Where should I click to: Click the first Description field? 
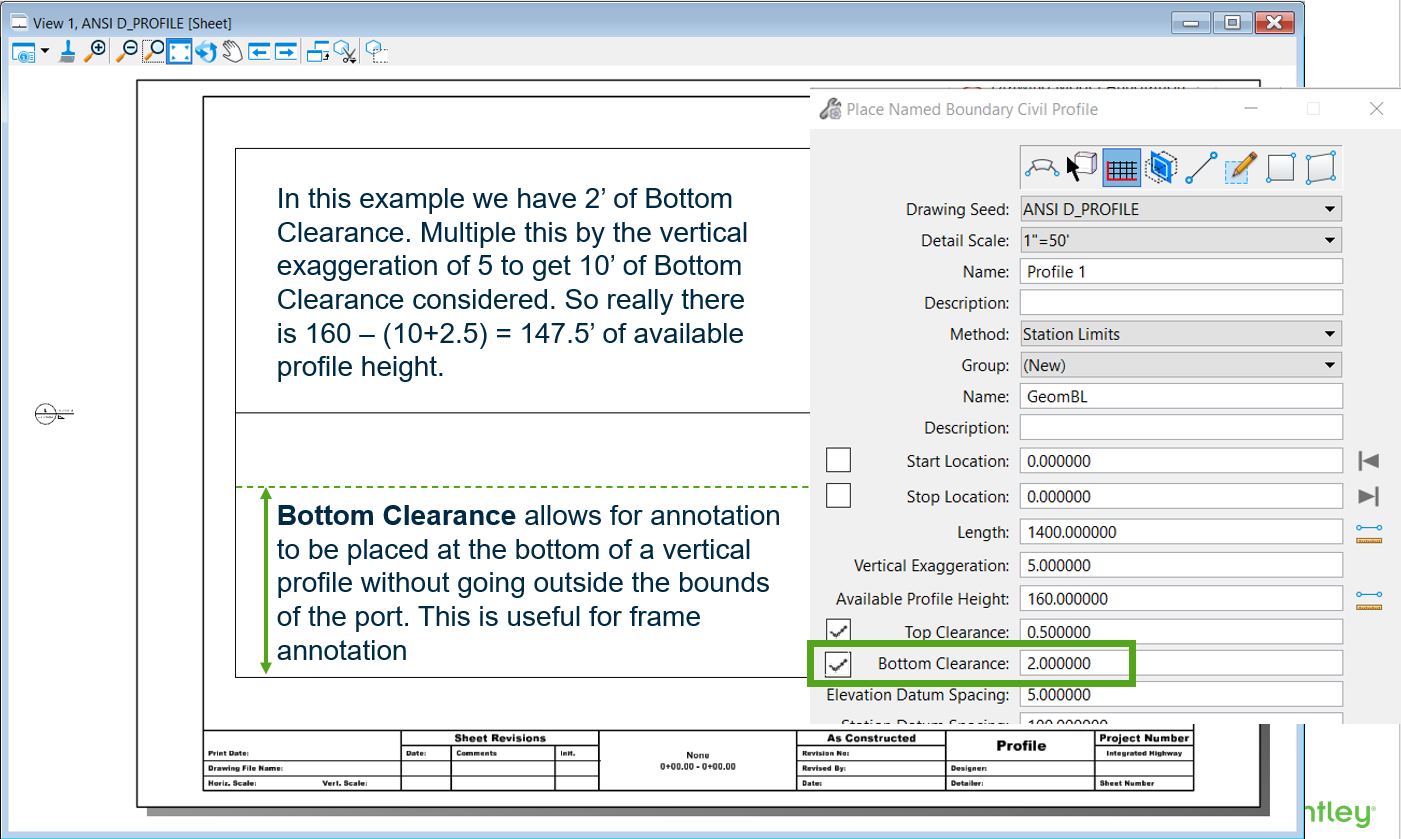[1181, 302]
